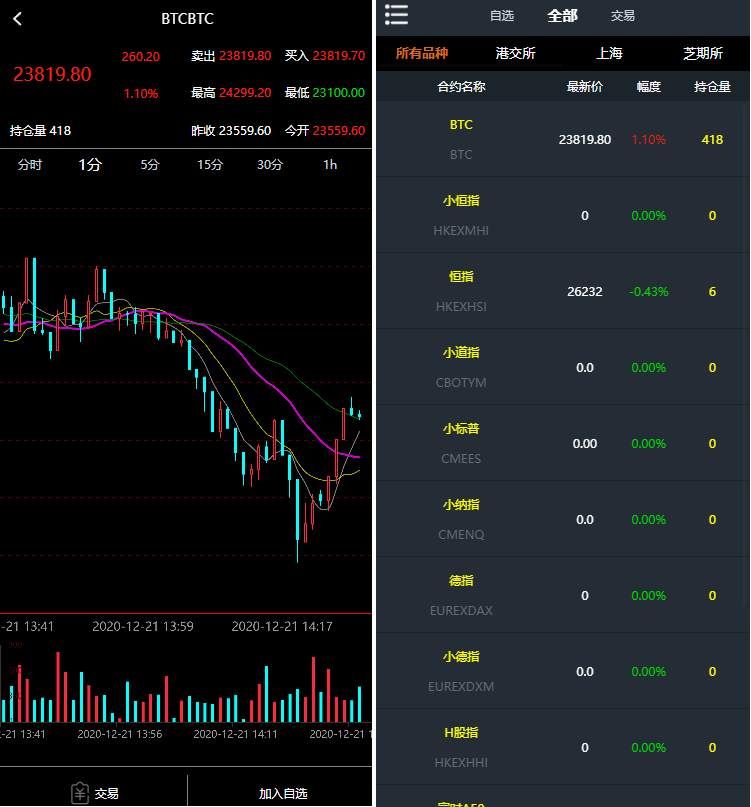The width and height of the screenshot is (751, 807).
Task: Switch to the 自选 tab
Action: tap(502, 16)
